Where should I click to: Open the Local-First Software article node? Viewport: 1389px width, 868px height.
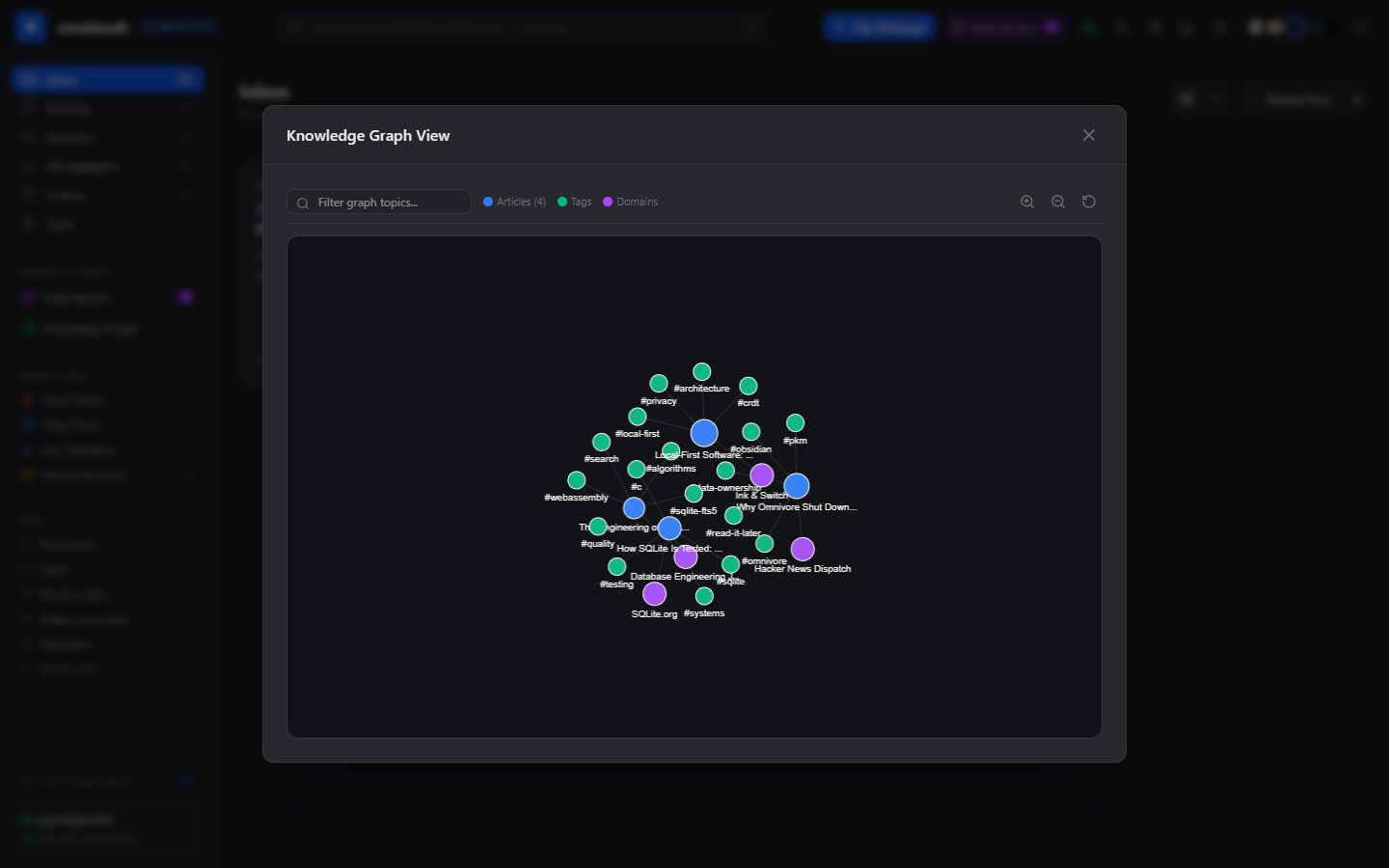pos(704,433)
